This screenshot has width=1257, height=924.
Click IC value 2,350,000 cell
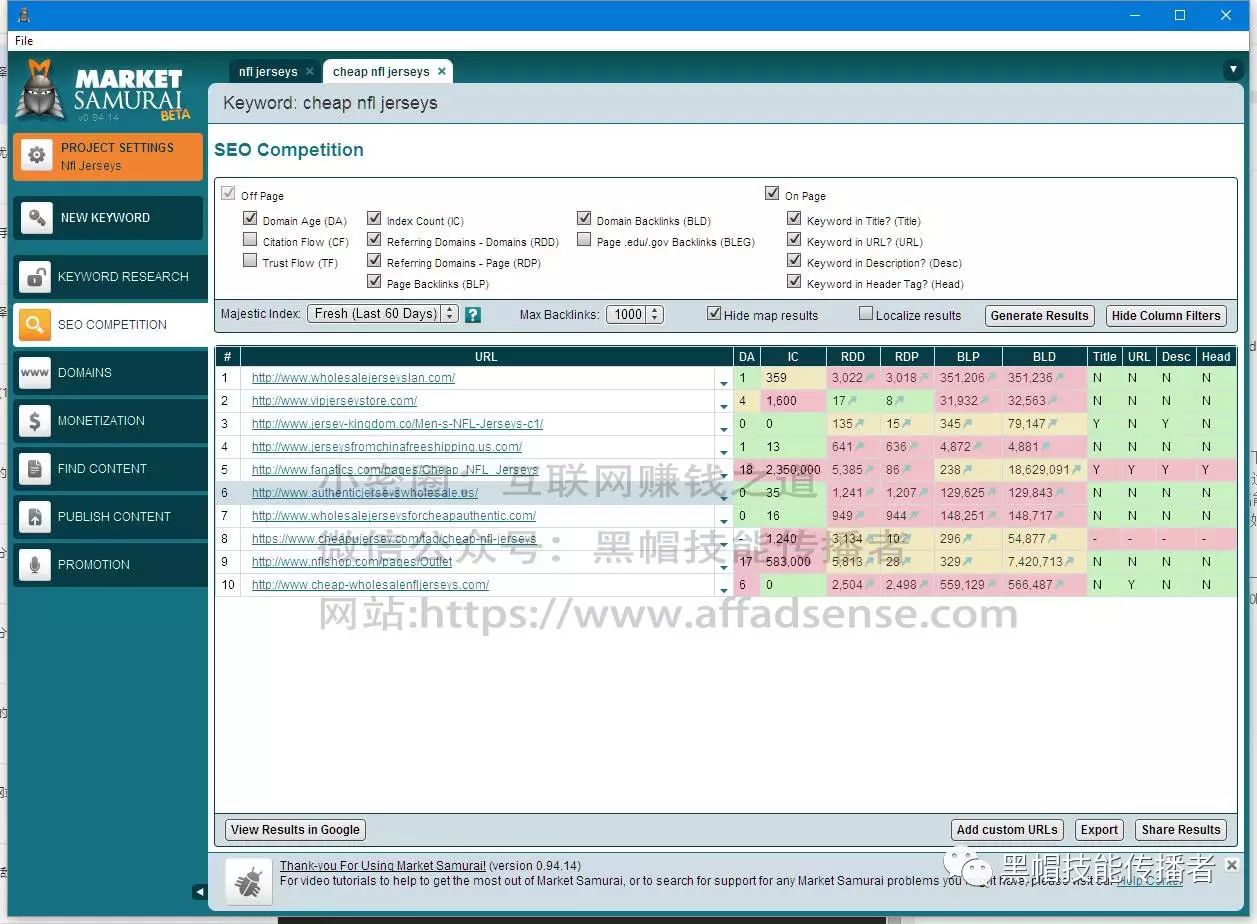click(793, 470)
